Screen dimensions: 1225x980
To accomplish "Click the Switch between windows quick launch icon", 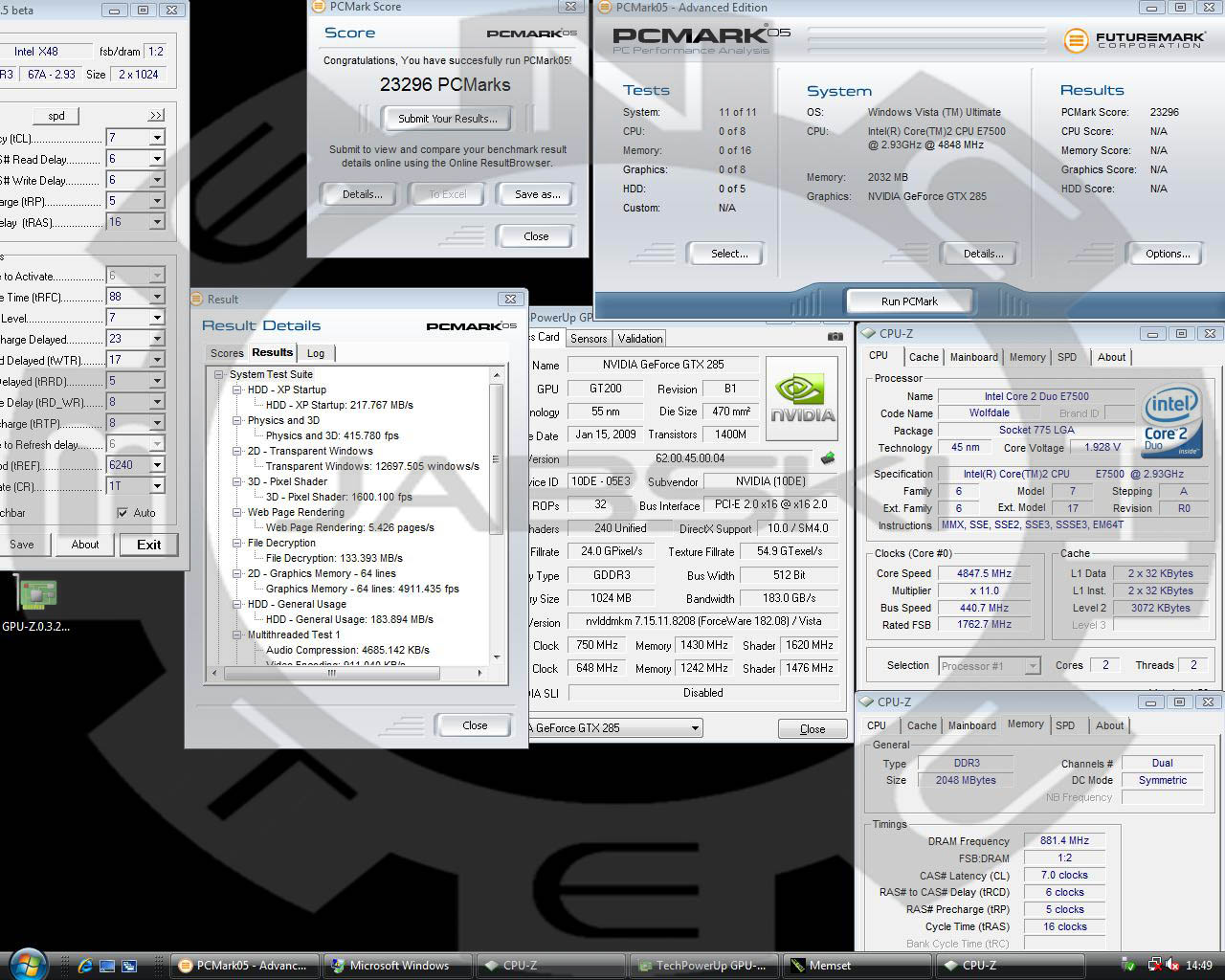I will coord(129,966).
